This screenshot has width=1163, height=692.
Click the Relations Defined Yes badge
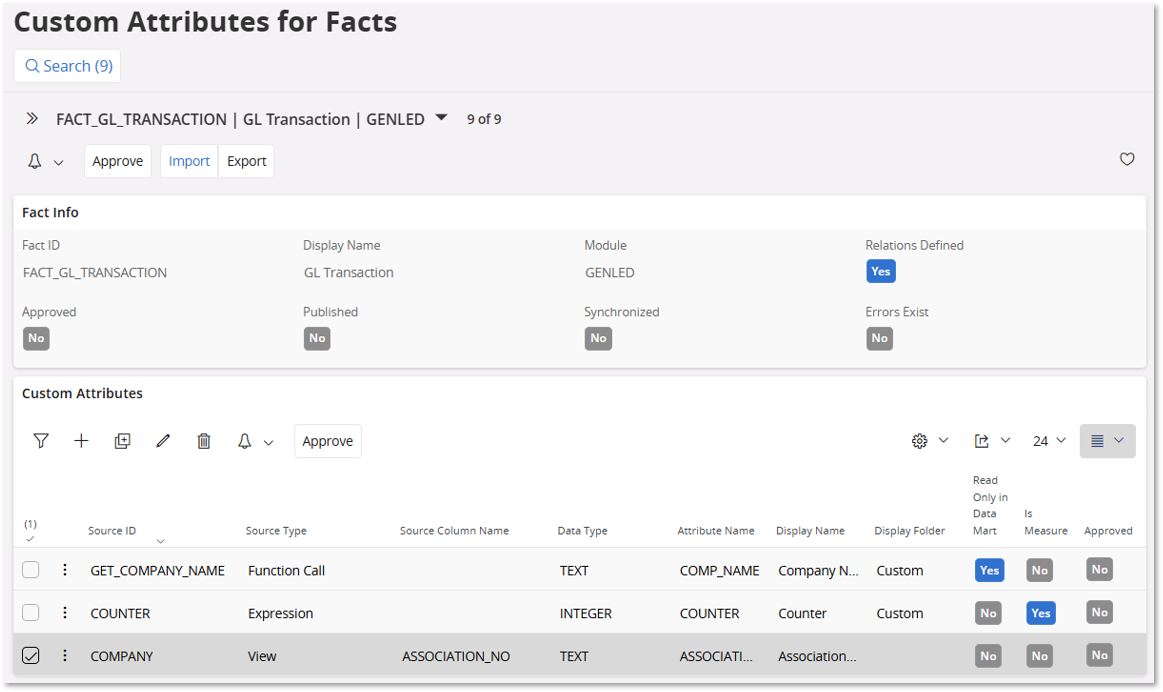pyautogui.click(x=881, y=271)
